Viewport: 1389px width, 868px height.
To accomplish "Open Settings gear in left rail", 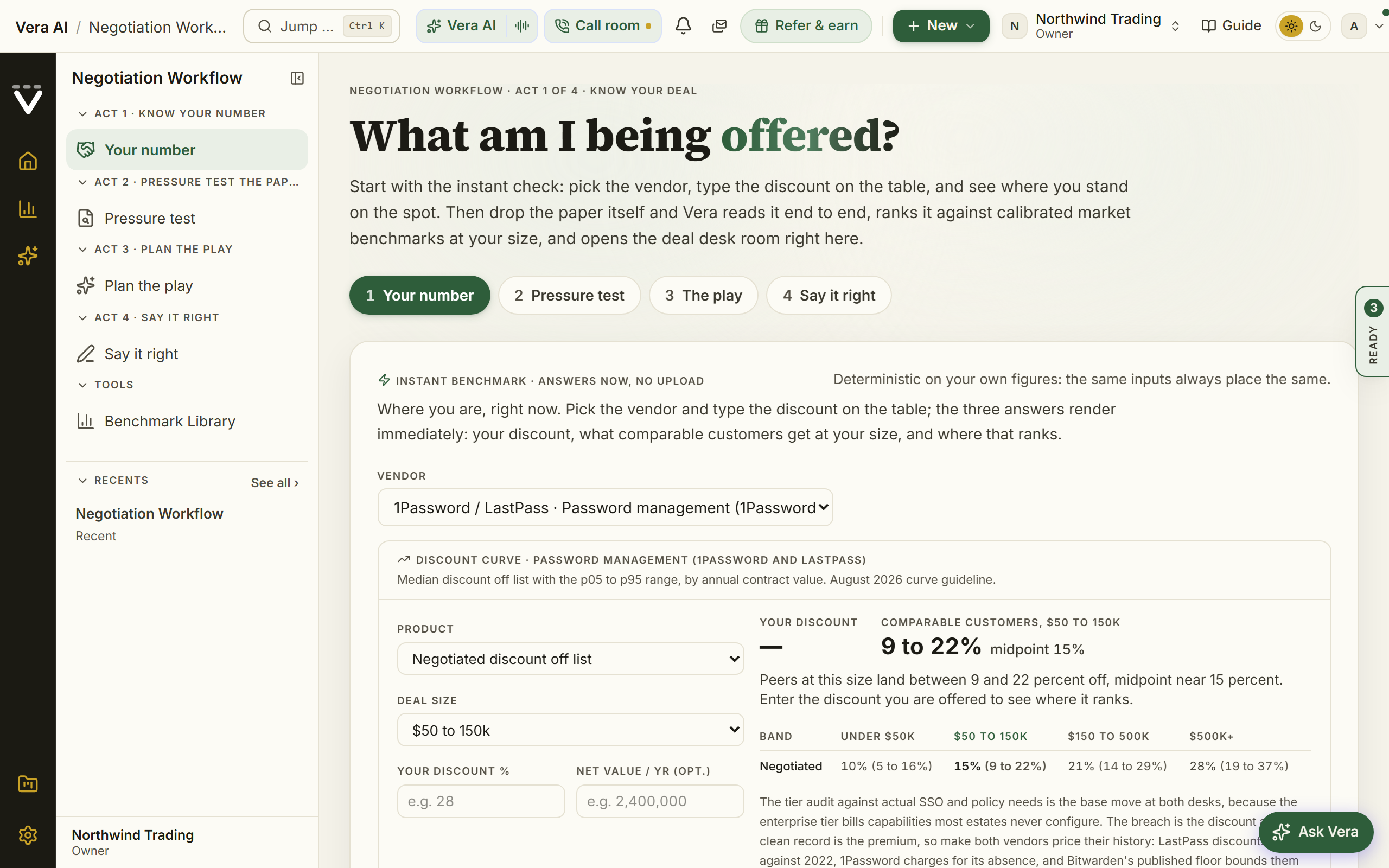I will 28,835.
